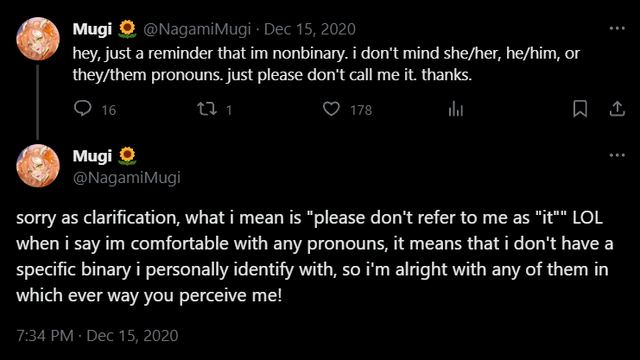Retweet the nonbinary reminder tweet
This screenshot has width=640, height=360.
point(207,109)
